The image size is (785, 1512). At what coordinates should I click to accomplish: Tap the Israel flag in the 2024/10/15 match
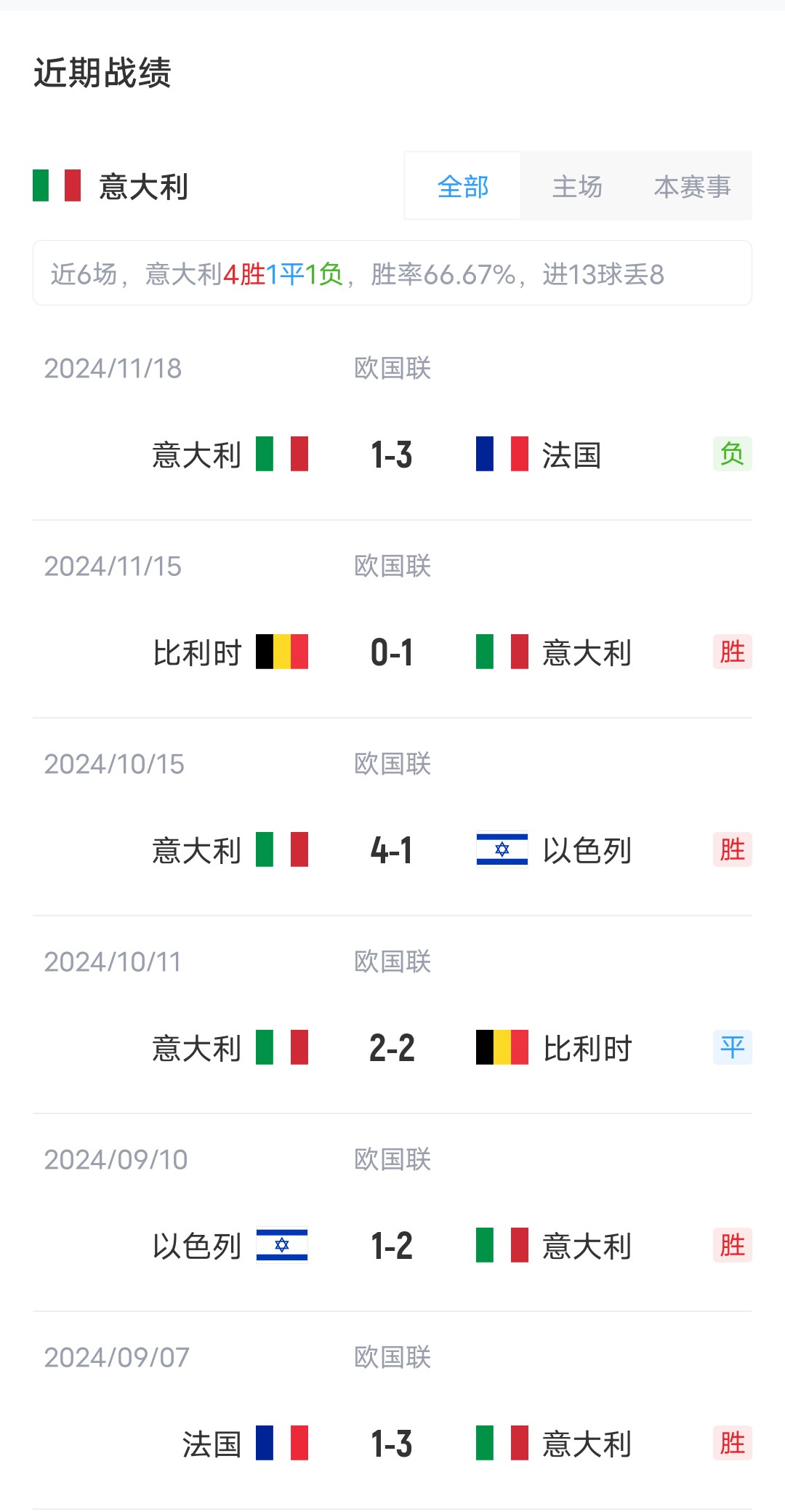coord(502,849)
